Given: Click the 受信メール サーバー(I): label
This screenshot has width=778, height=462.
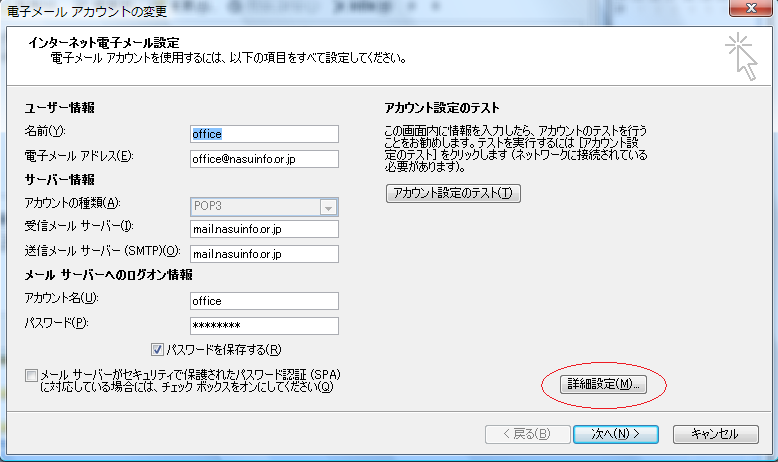Looking at the screenshot, I should [79, 226].
